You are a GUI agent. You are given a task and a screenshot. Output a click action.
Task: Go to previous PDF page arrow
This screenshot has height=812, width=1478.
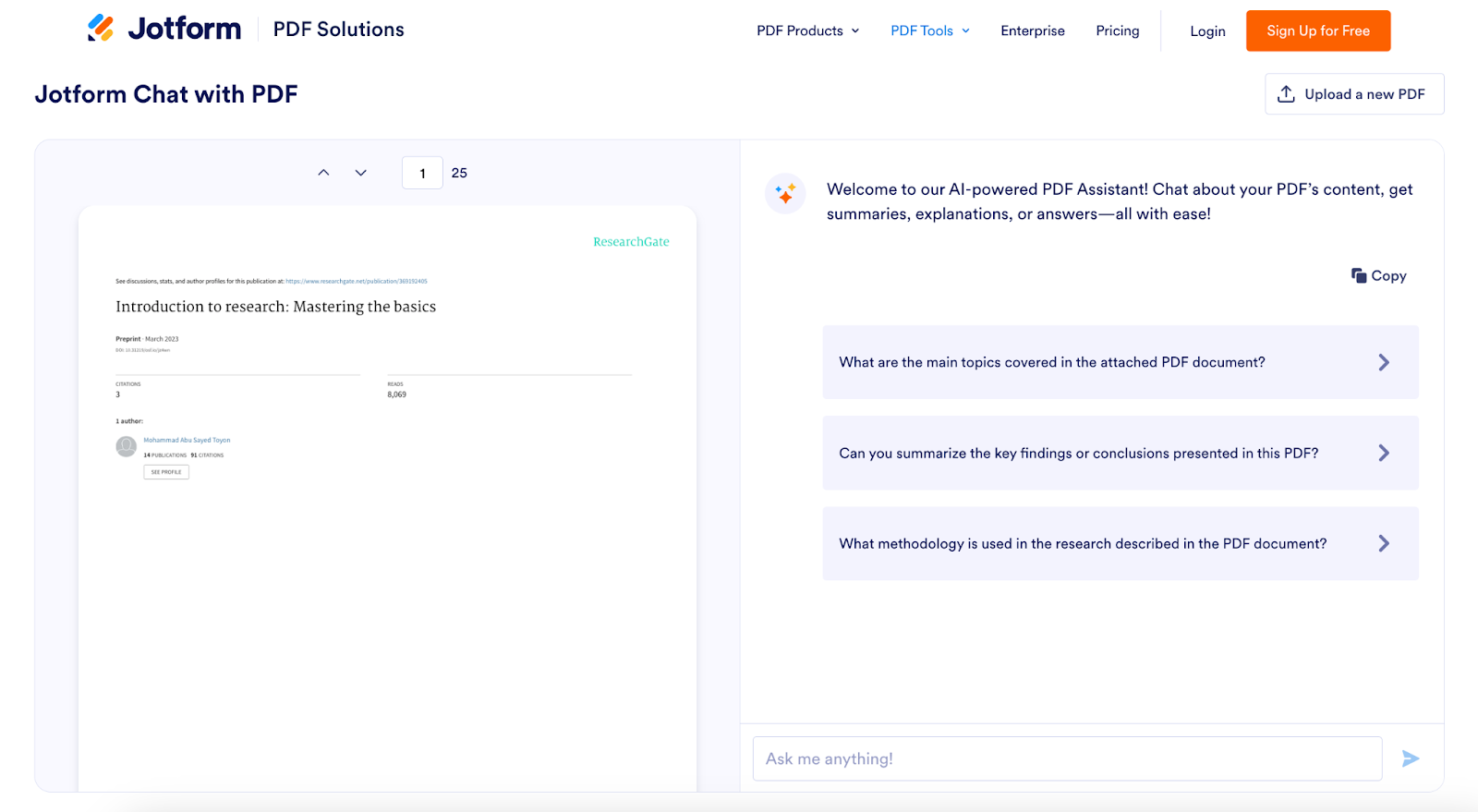[x=323, y=173]
